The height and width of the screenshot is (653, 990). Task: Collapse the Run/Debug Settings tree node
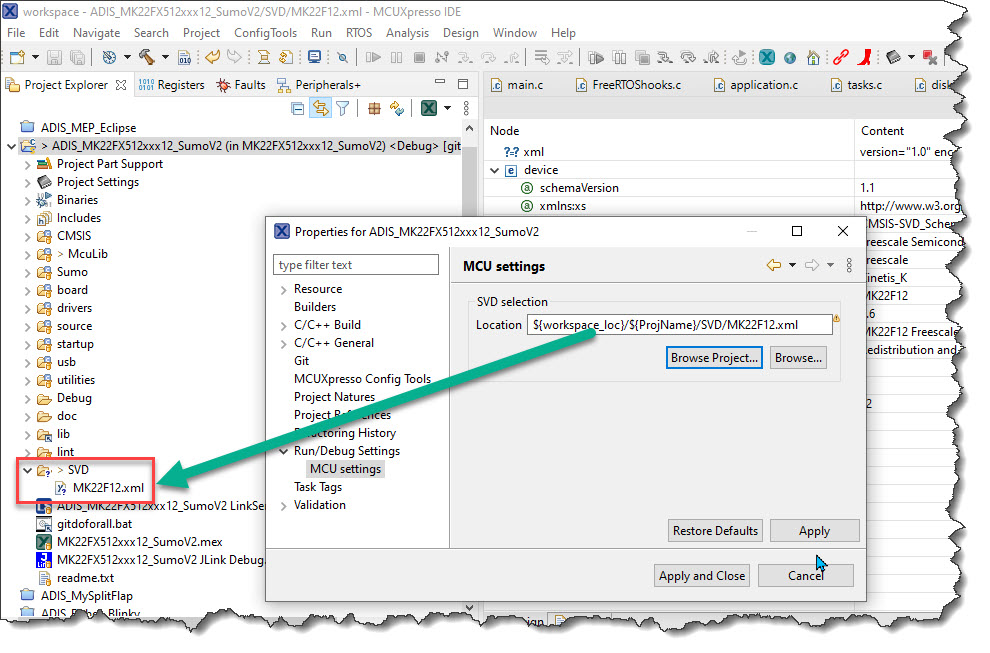(x=284, y=451)
